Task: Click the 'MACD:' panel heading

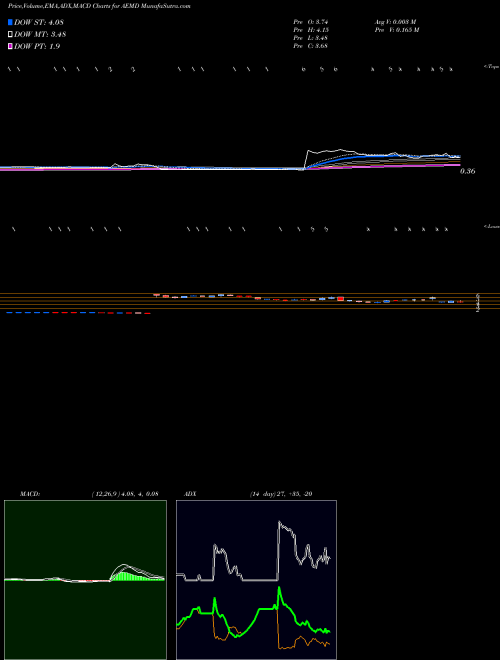Action: (x=30, y=494)
